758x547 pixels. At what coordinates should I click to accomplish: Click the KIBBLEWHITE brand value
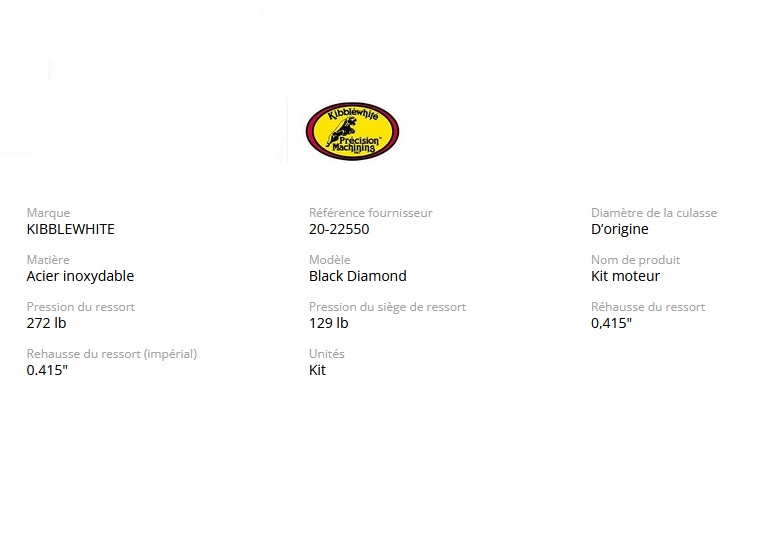[x=70, y=229]
